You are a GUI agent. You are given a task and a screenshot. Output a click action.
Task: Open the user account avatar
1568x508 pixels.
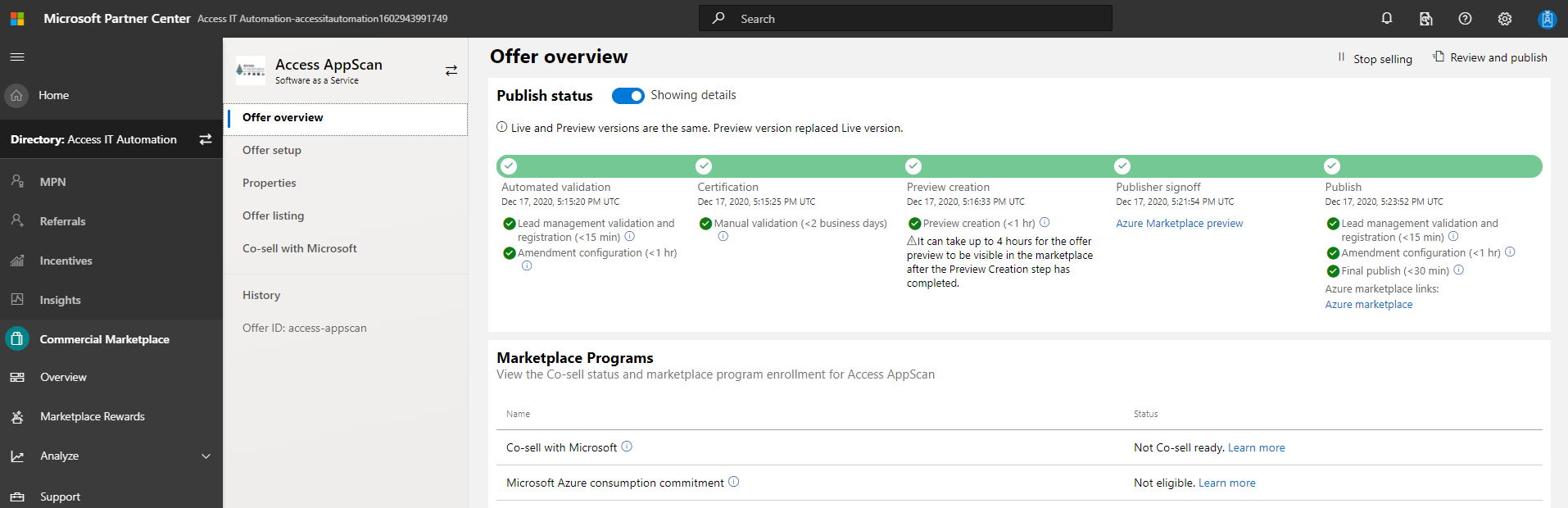[1547, 18]
